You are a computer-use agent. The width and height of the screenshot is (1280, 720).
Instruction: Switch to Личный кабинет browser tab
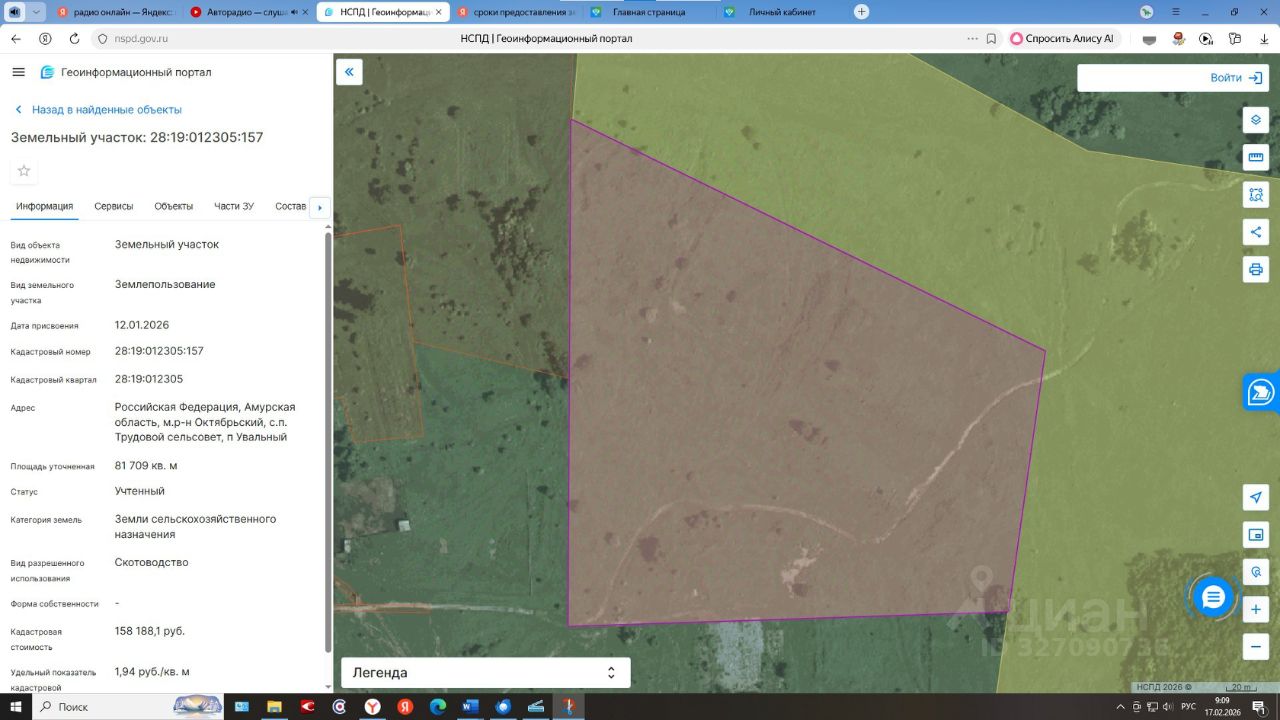point(782,12)
